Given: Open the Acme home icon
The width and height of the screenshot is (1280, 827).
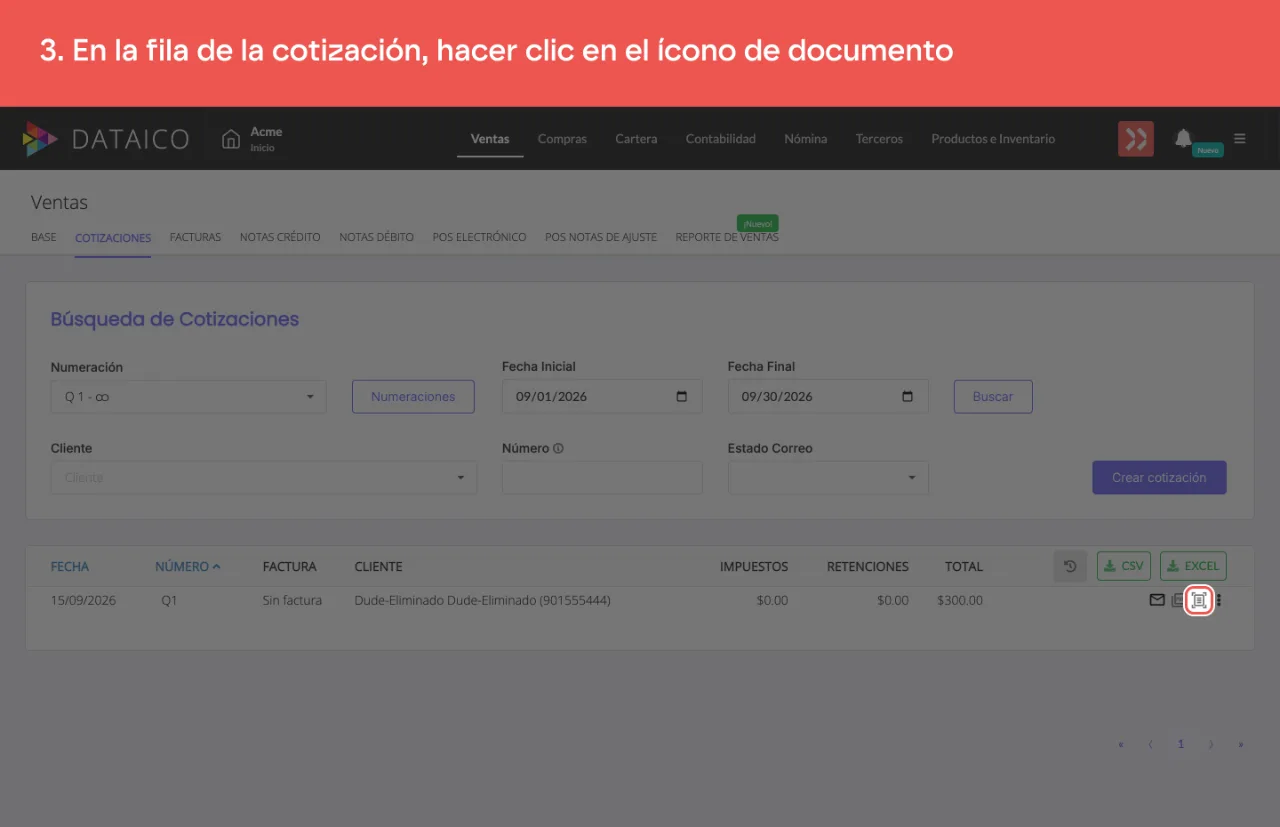Looking at the screenshot, I should point(231,138).
